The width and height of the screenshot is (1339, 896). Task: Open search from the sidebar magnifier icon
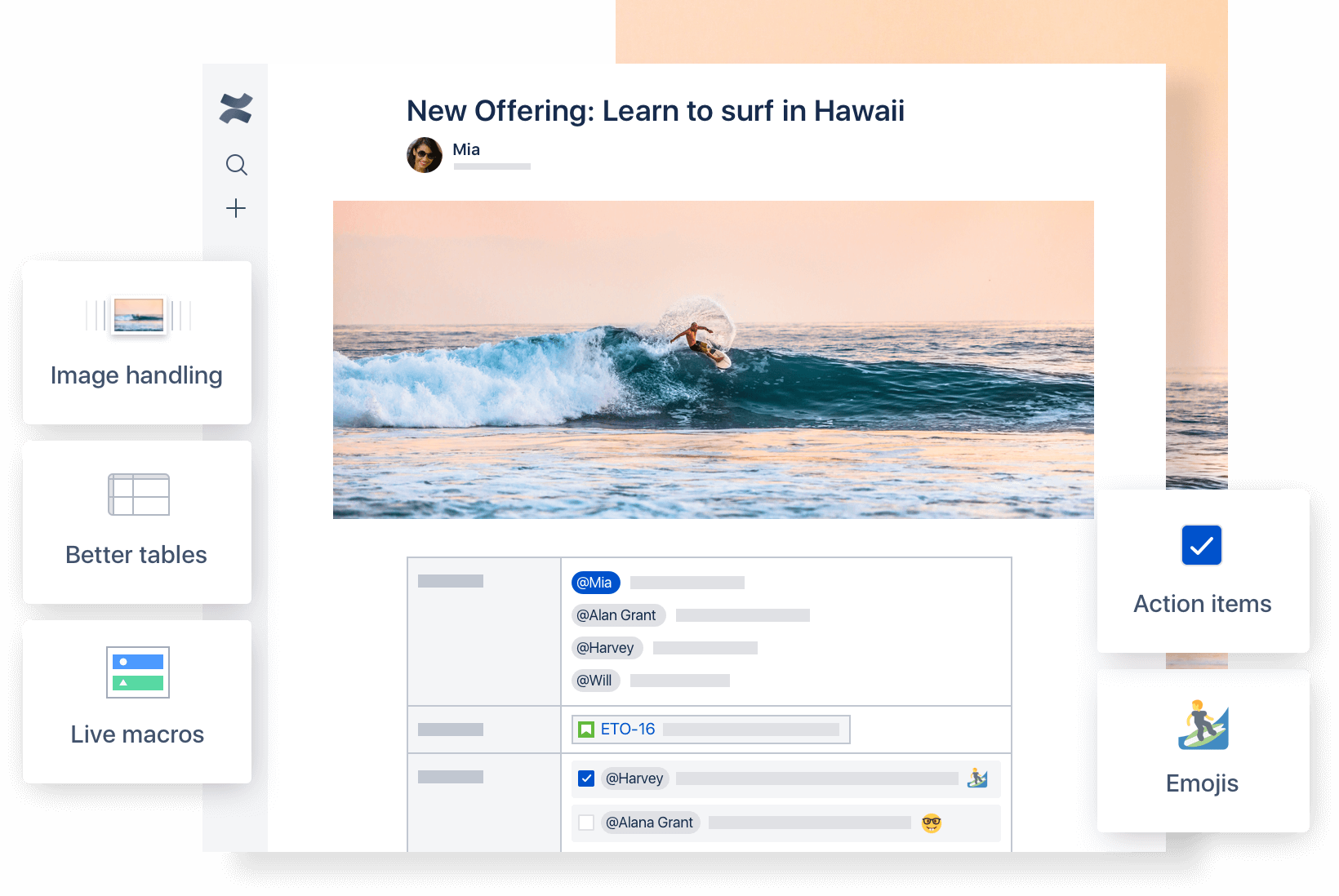pos(236,165)
